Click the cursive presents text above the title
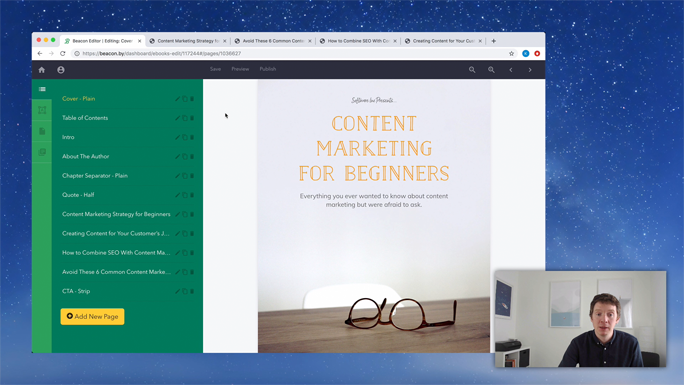Image resolution: width=684 pixels, height=385 pixels. tap(374, 100)
